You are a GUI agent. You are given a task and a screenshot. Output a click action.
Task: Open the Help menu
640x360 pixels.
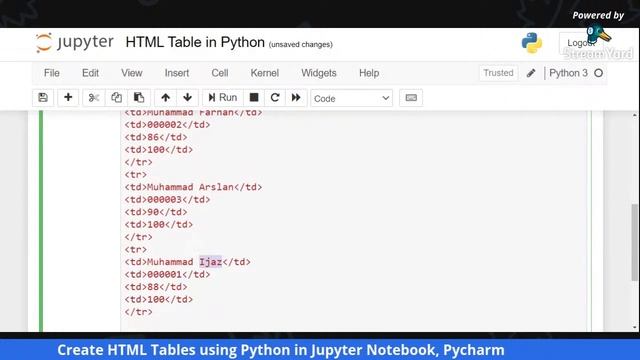pos(369,73)
